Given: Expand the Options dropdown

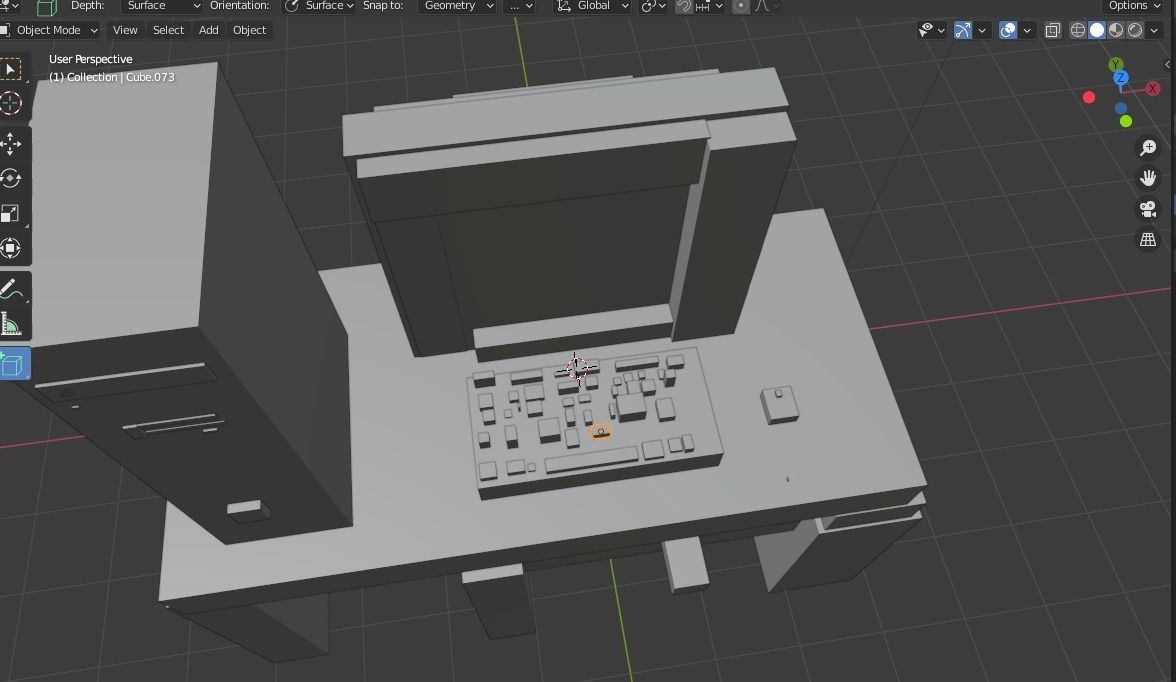Looking at the screenshot, I should [1134, 6].
